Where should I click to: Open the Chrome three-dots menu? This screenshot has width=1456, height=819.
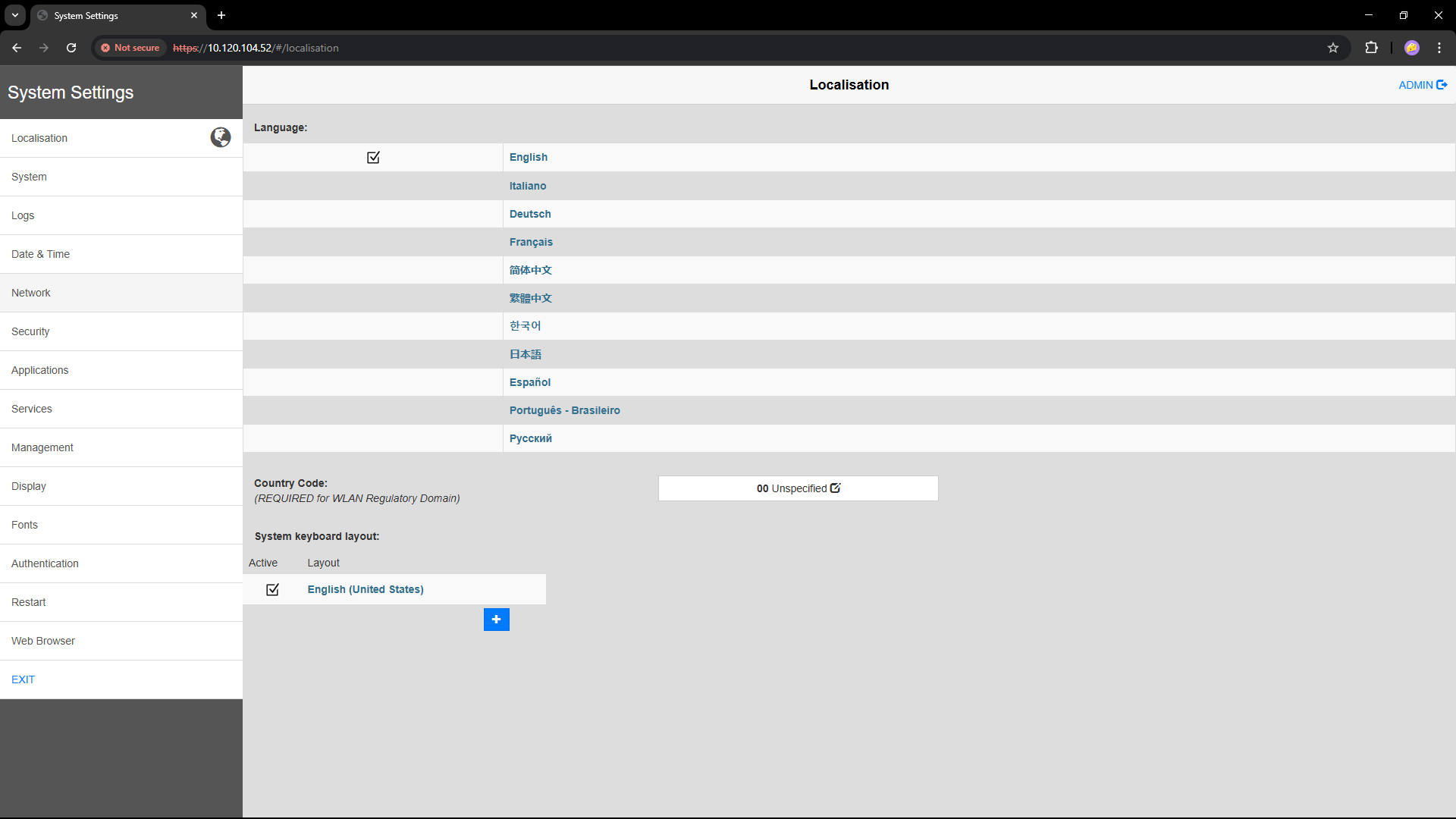click(x=1439, y=48)
